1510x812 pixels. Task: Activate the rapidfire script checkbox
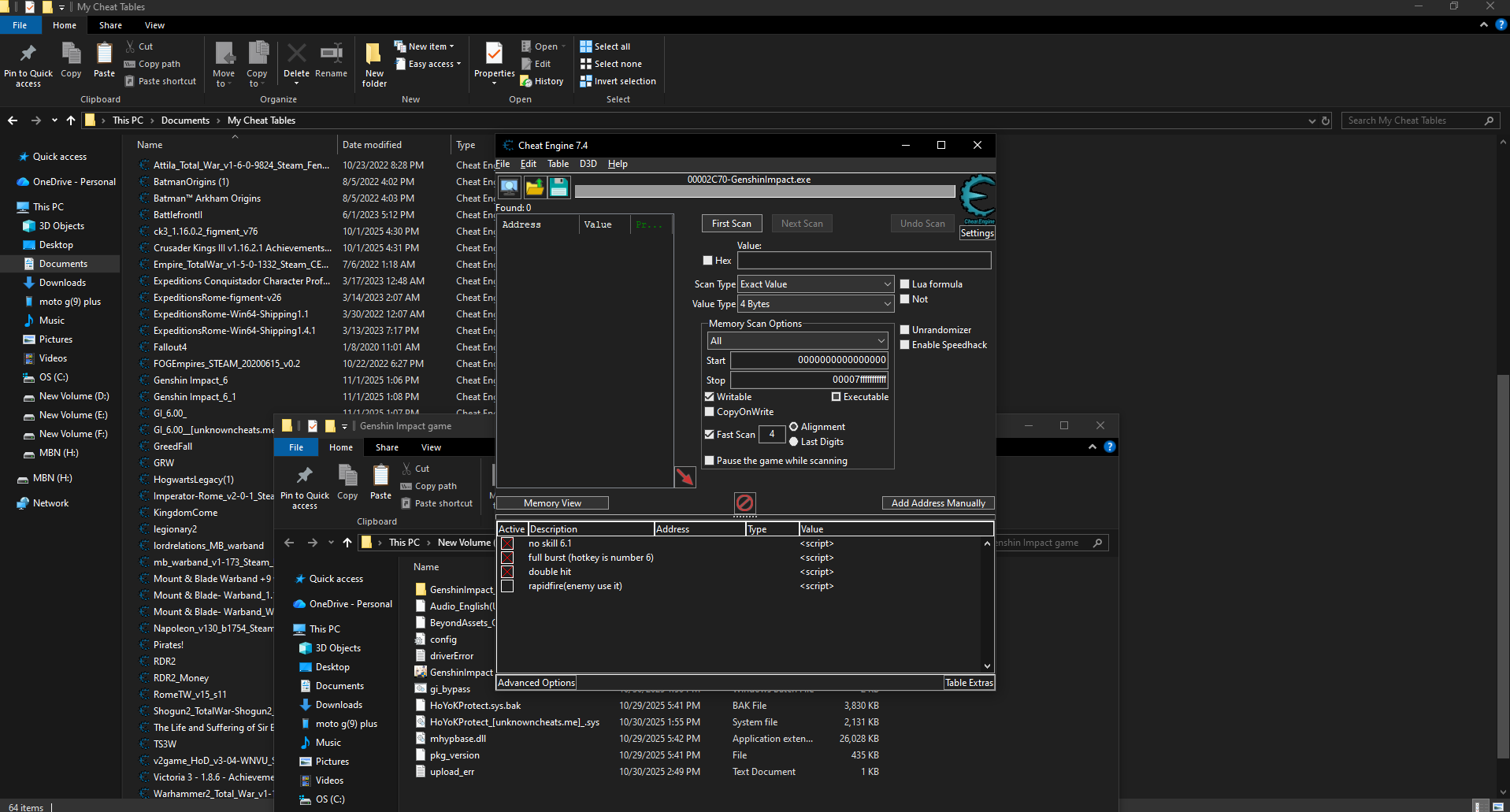click(507, 586)
